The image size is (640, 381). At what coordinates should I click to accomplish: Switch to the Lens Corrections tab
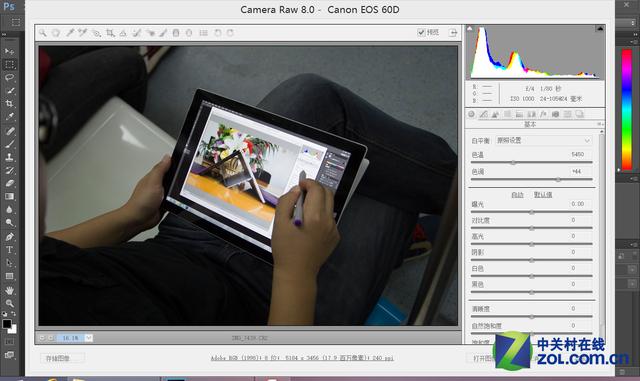pos(531,114)
